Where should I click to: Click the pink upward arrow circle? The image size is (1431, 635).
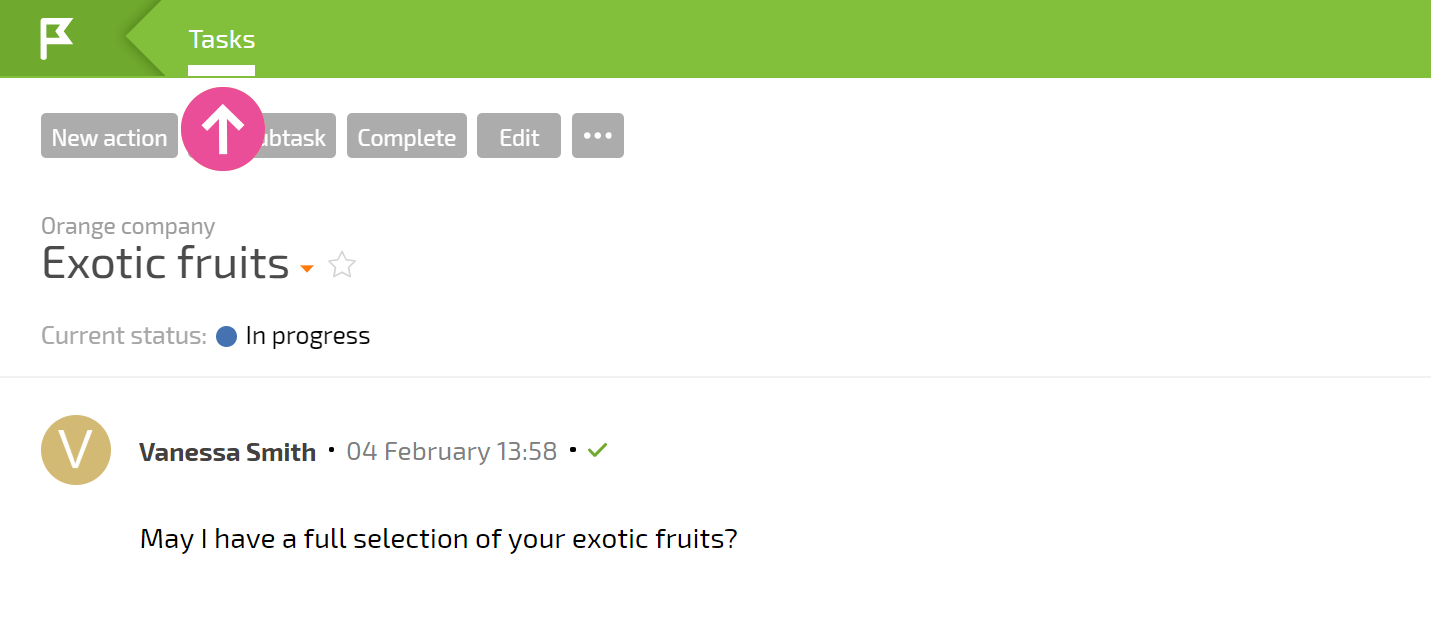pyautogui.click(x=222, y=129)
